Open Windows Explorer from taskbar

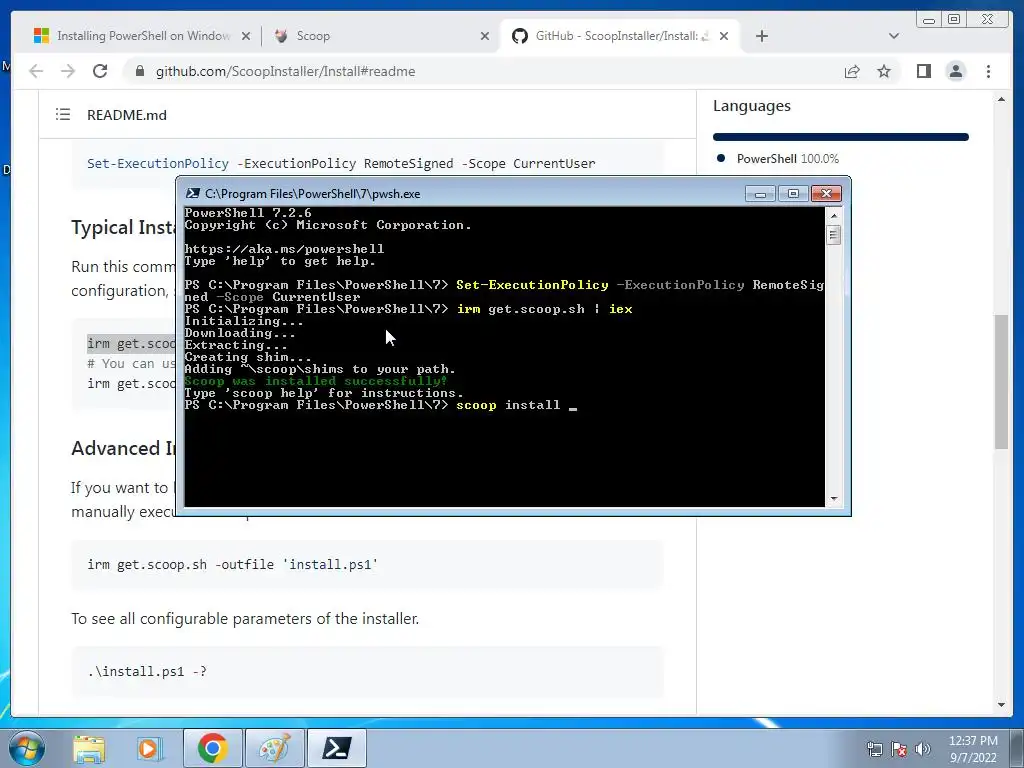point(89,748)
